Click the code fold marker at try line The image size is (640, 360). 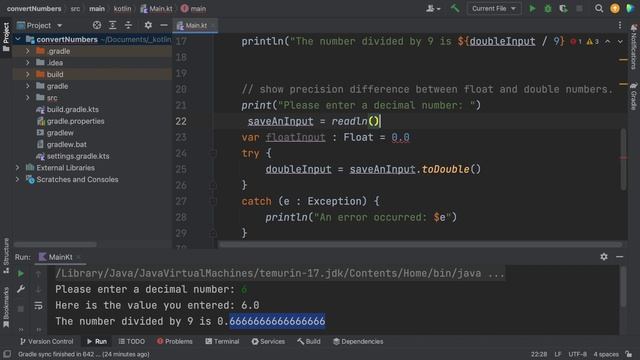tap(213, 153)
